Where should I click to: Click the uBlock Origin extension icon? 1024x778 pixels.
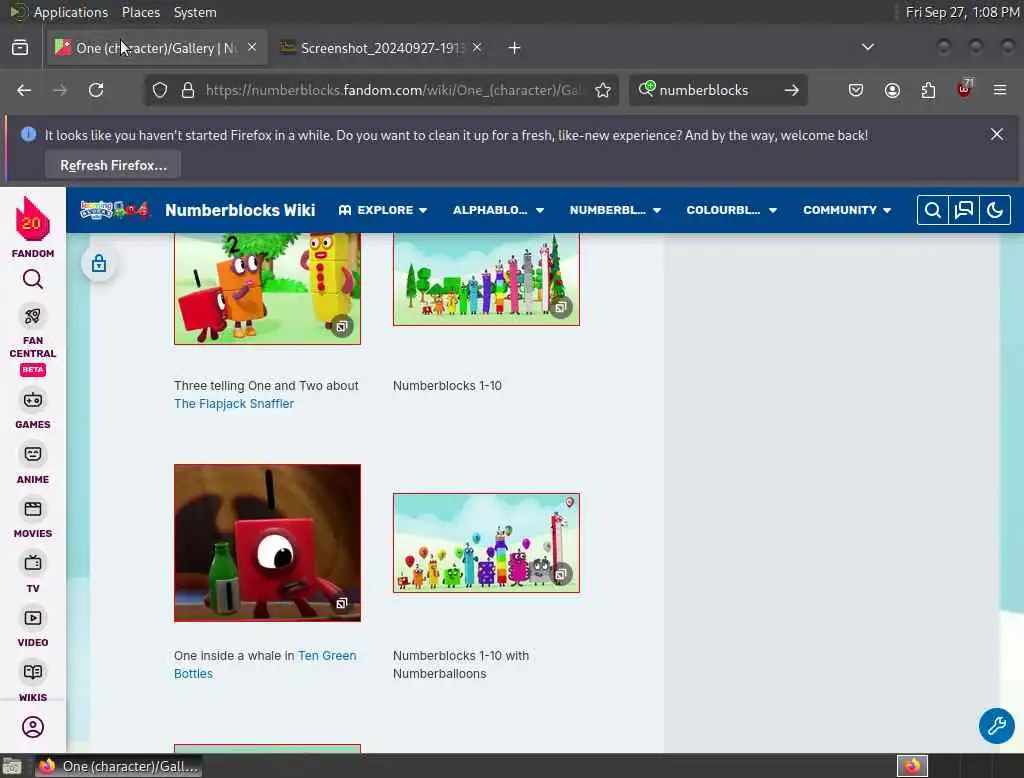964,89
